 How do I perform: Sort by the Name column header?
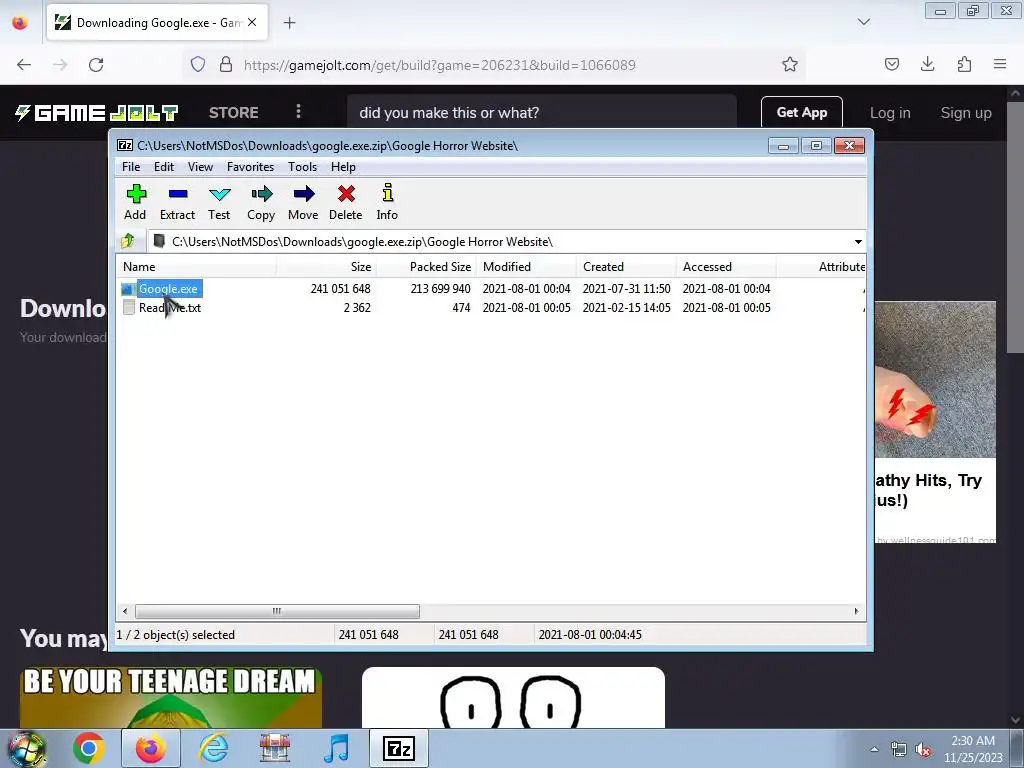click(196, 266)
